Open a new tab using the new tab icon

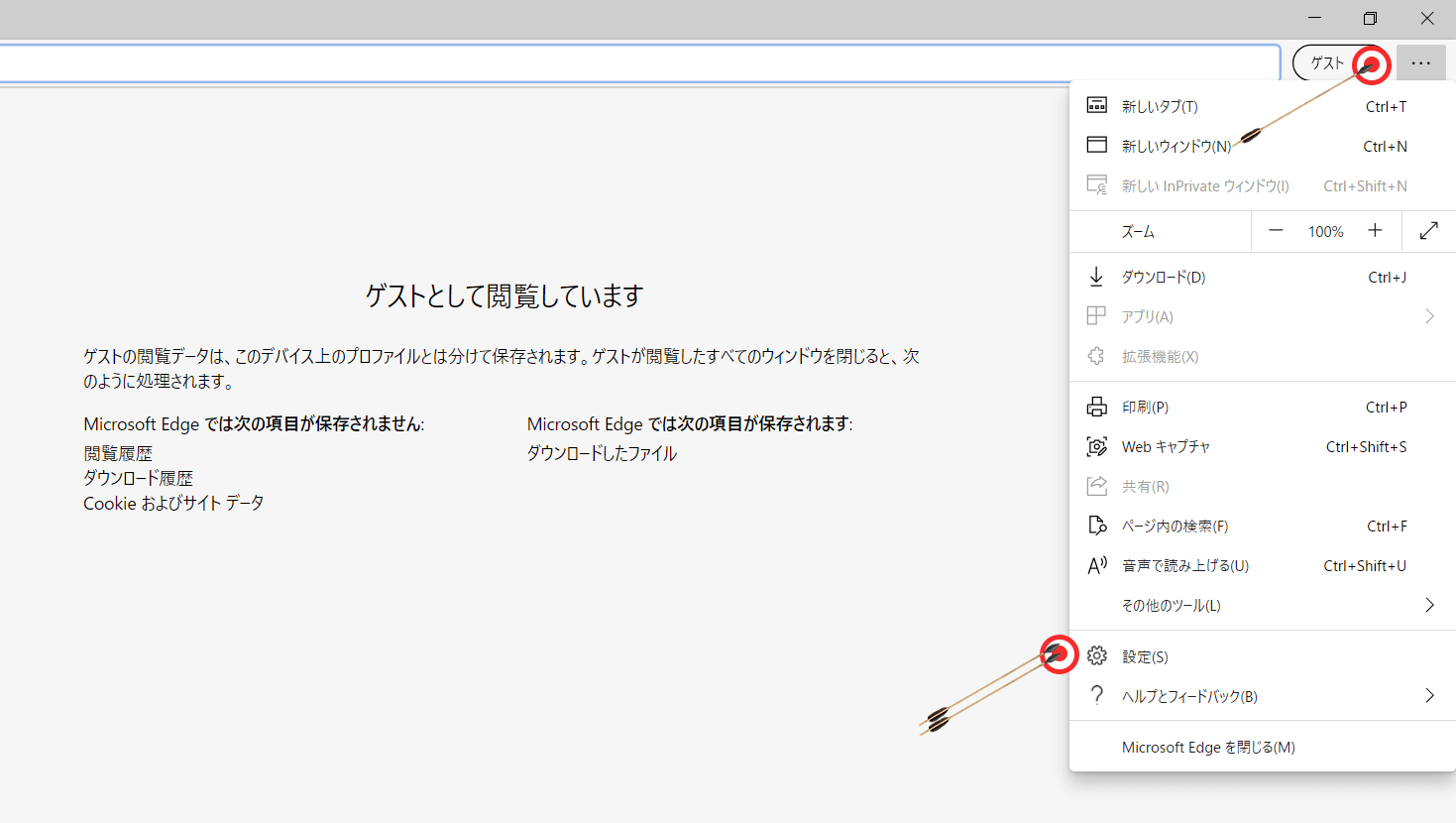point(1097,105)
